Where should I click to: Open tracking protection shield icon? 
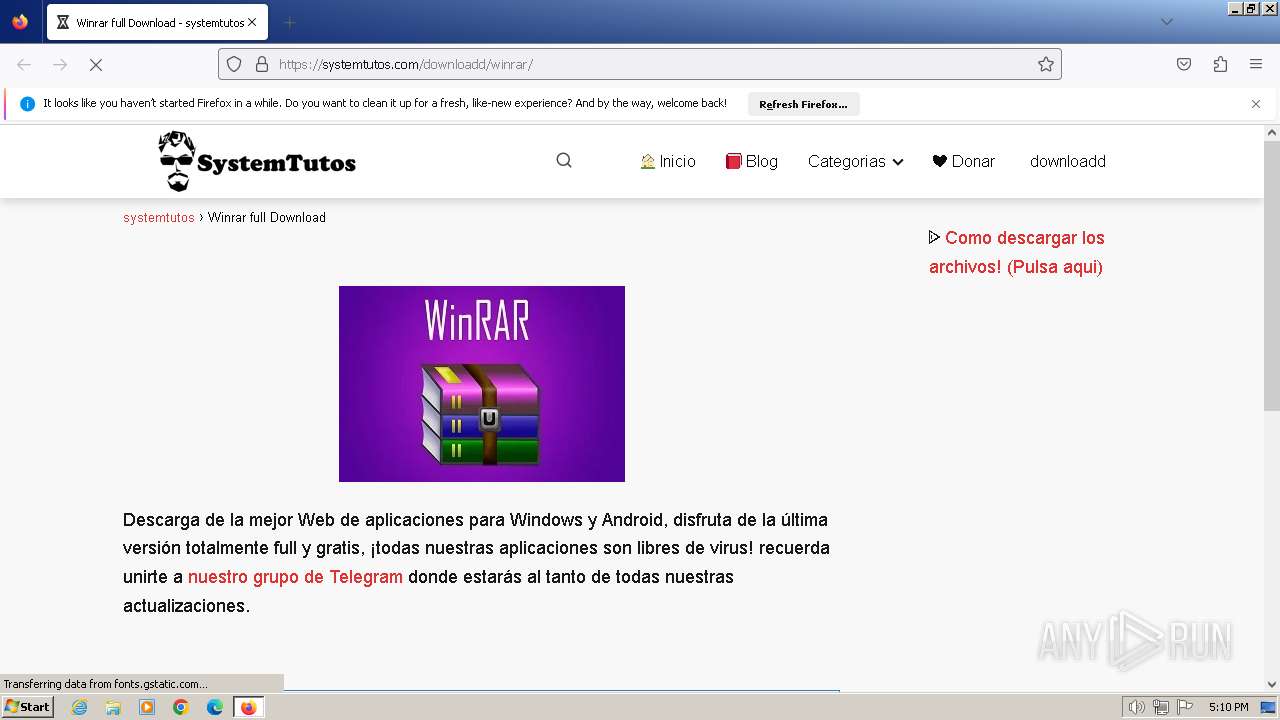tap(234, 64)
